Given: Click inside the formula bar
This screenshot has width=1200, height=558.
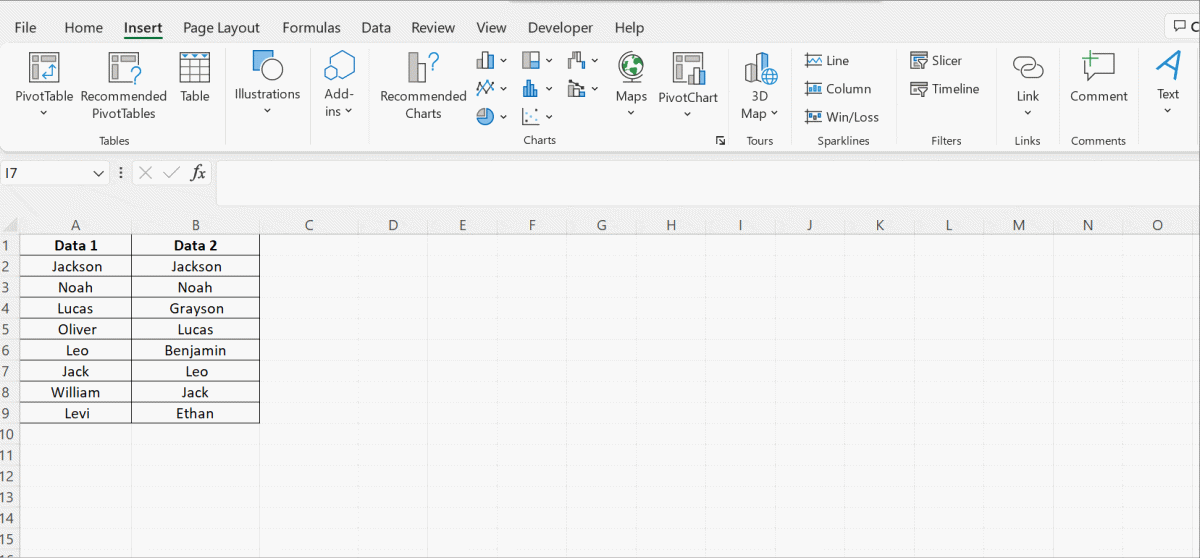Looking at the screenshot, I should [700, 174].
